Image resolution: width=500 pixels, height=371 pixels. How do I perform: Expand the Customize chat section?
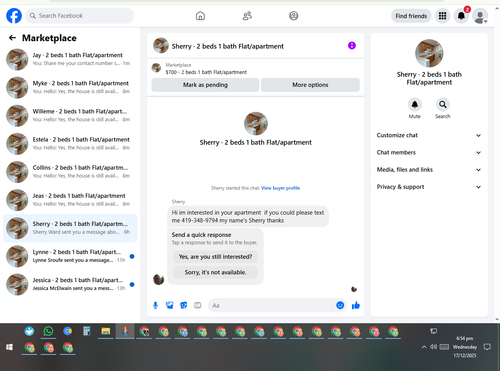429,135
